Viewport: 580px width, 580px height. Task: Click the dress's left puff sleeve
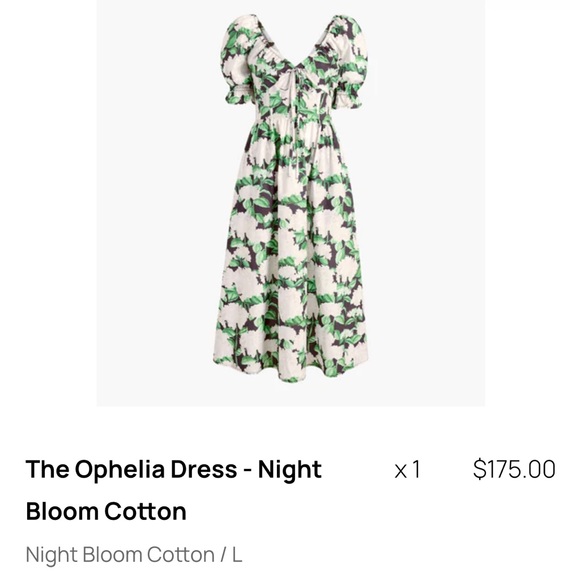[237, 61]
